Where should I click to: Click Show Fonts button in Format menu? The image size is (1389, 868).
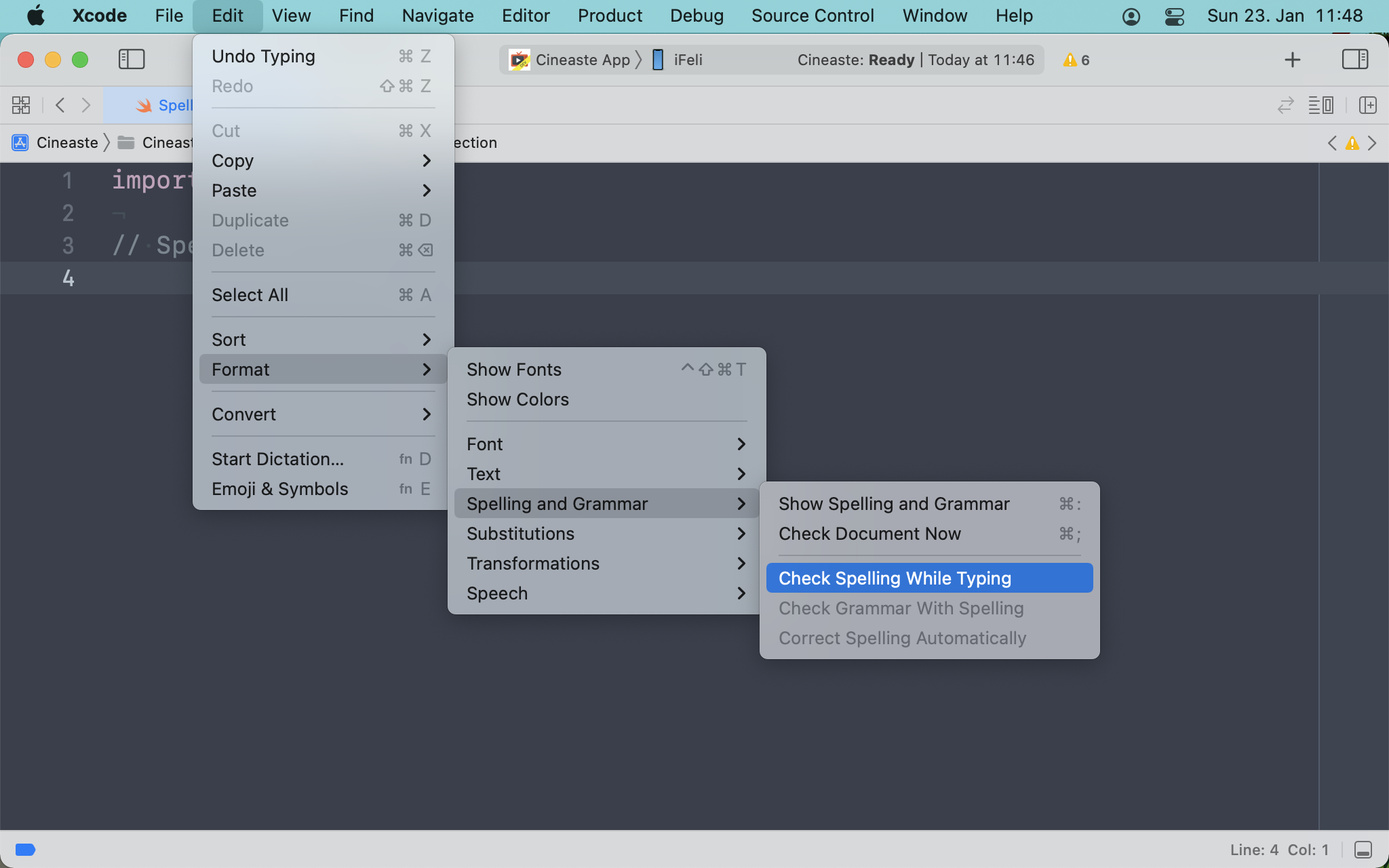514,369
